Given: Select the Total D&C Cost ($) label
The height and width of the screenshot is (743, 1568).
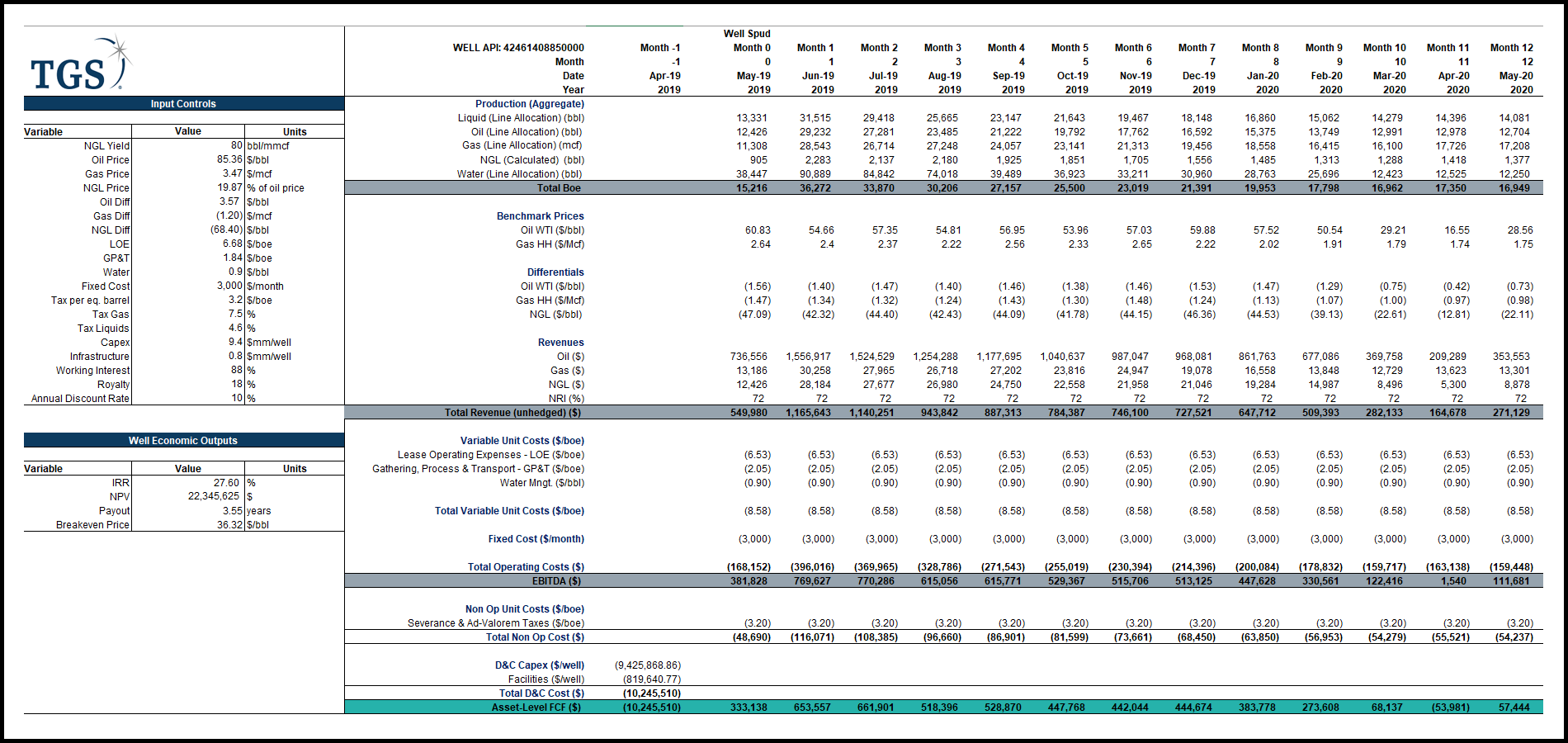Looking at the screenshot, I should pos(541,693).
